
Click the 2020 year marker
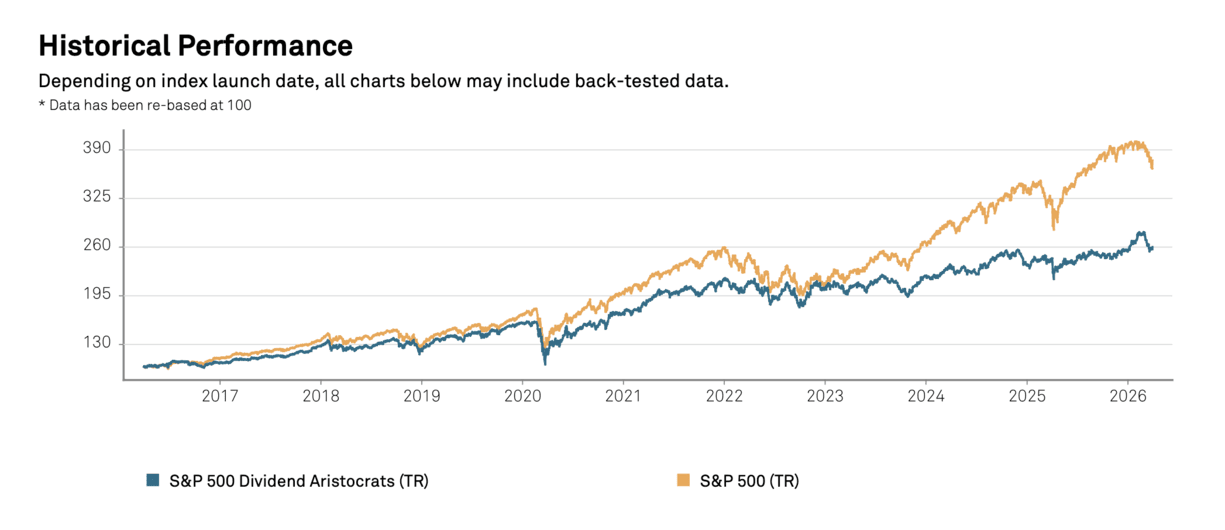(522, 396)
